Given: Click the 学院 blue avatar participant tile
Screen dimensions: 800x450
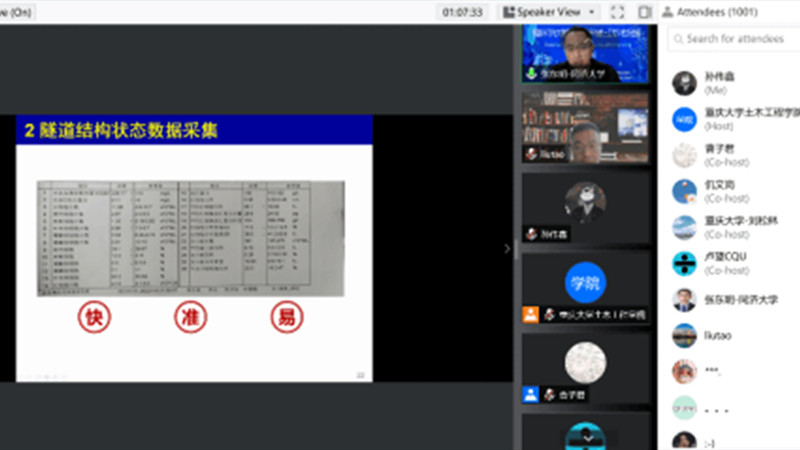Looking at the screenshot, I should click(585, 288).
